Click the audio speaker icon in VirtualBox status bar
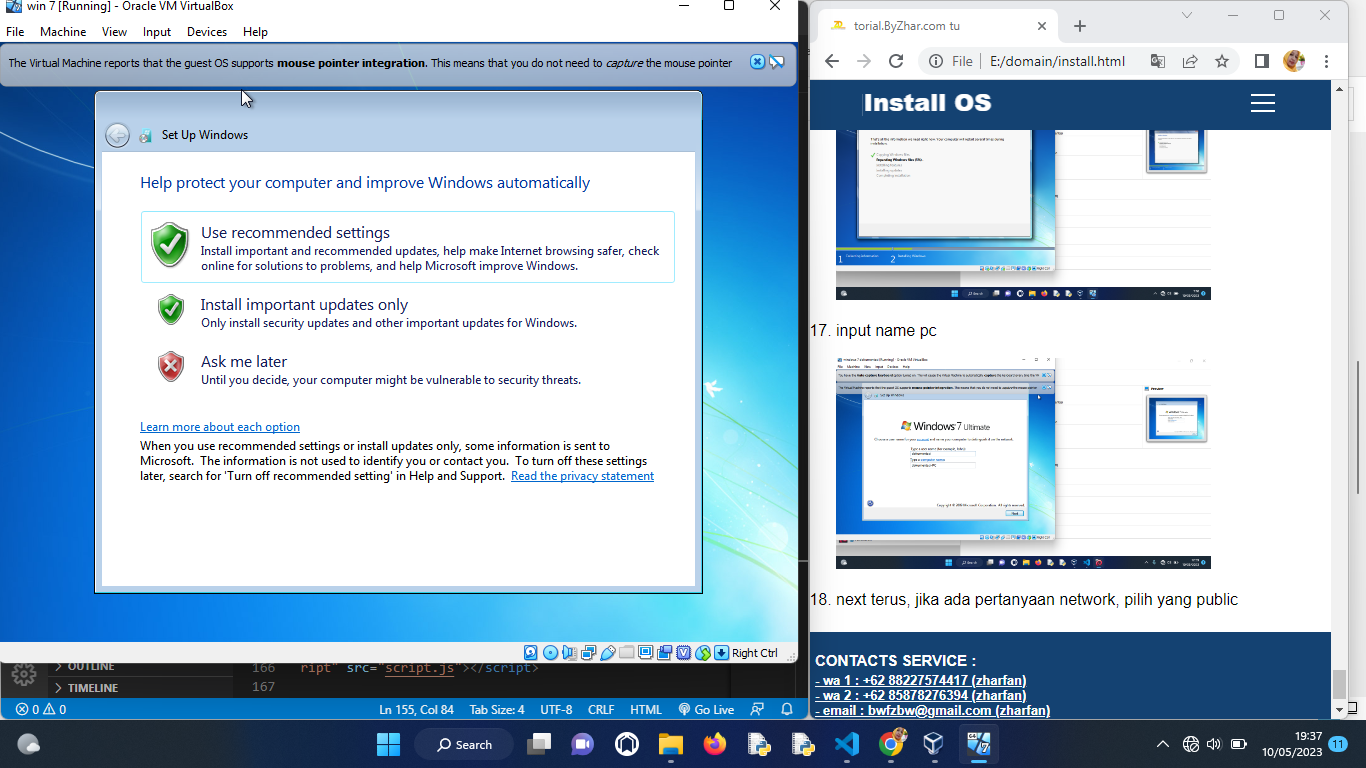 (570, 653)
